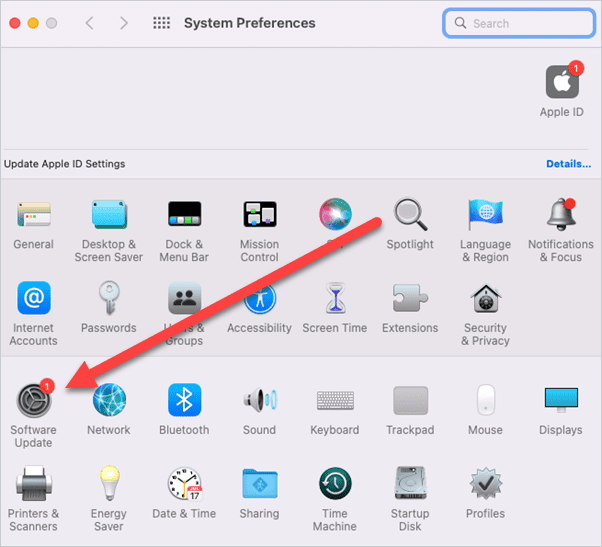
Task: Open the Extensions pane
Action: [410, 298]
